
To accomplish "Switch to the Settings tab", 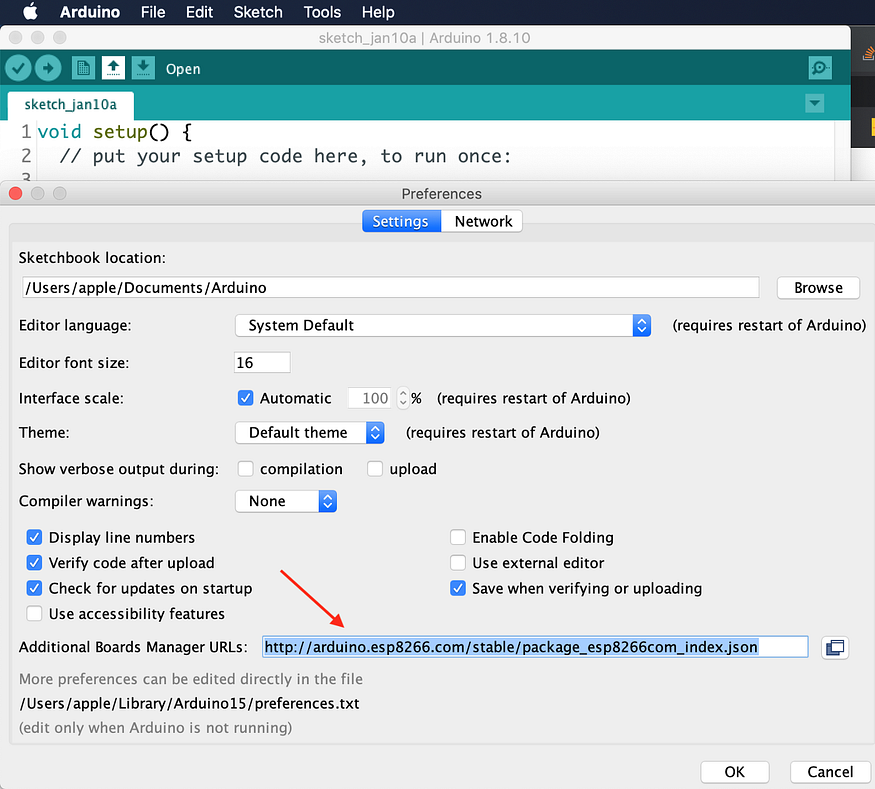I will 401,222.
